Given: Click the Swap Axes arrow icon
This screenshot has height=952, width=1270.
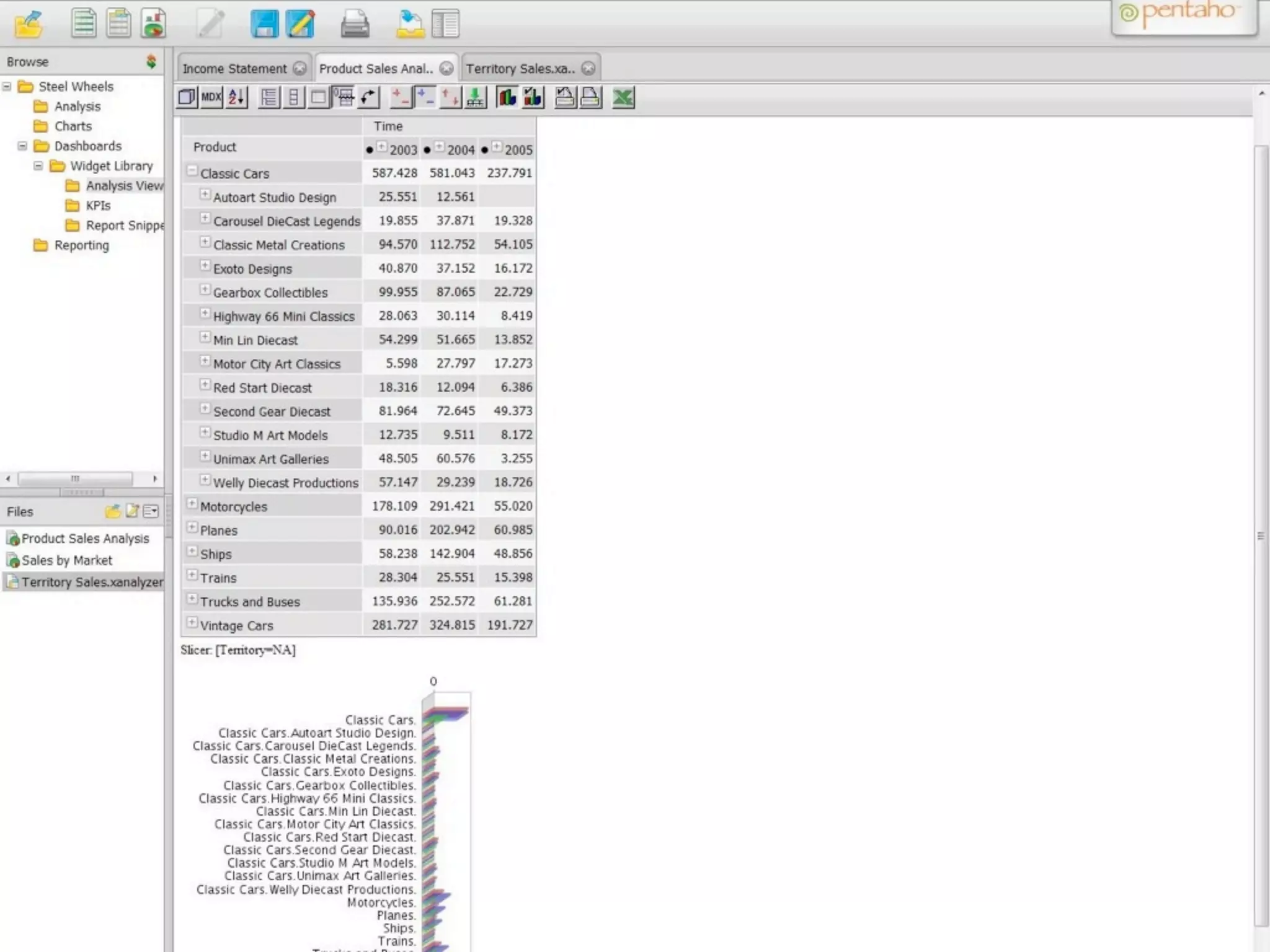Looking at the screenshot, I should click(369, 97).
